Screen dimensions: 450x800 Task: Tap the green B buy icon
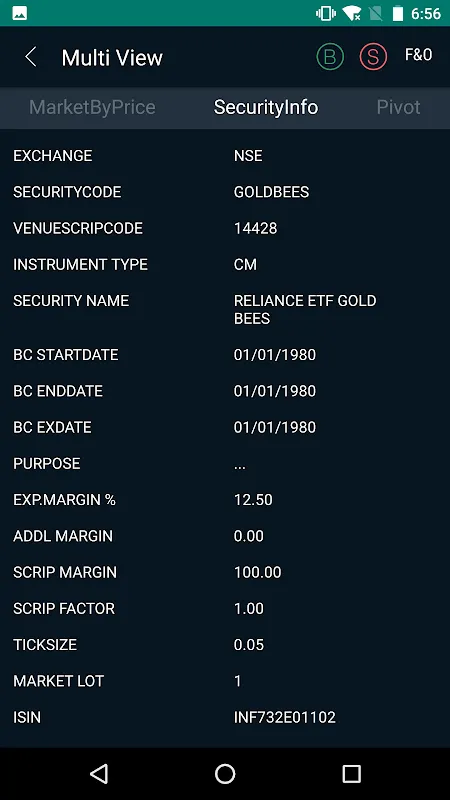[x=330, y=57]
